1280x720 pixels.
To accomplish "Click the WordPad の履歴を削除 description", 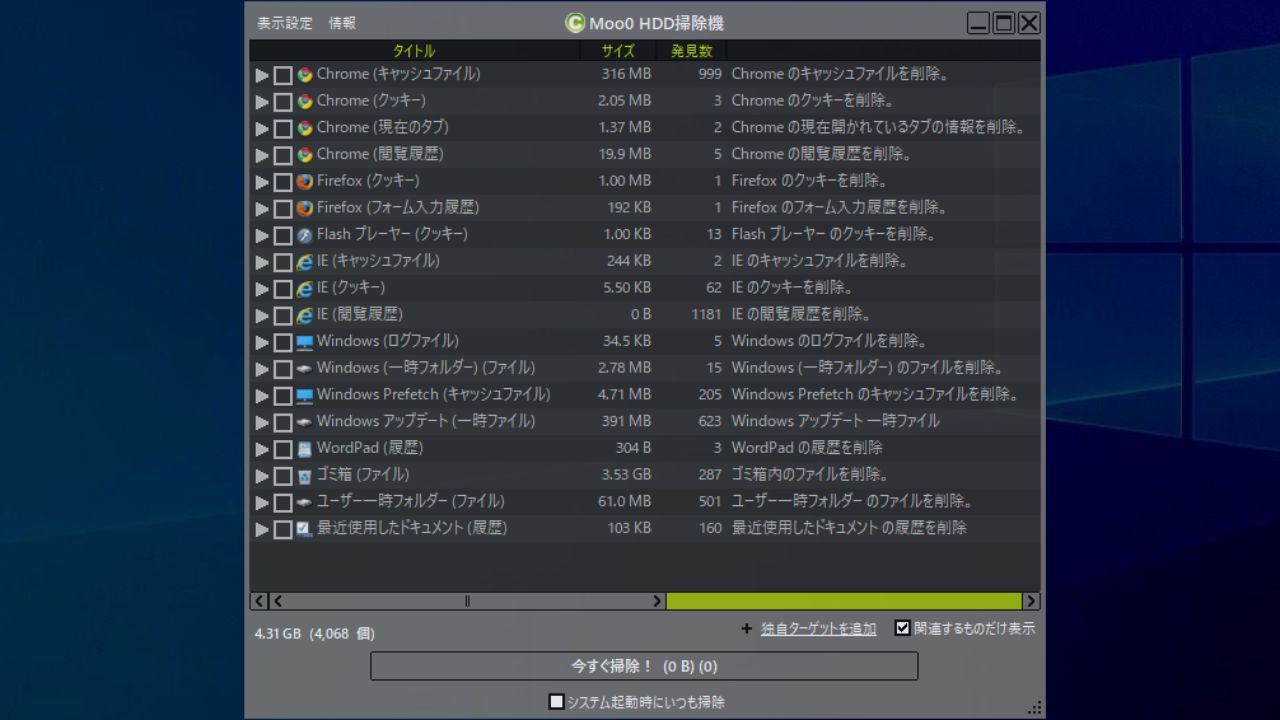I will coord(807,448).
